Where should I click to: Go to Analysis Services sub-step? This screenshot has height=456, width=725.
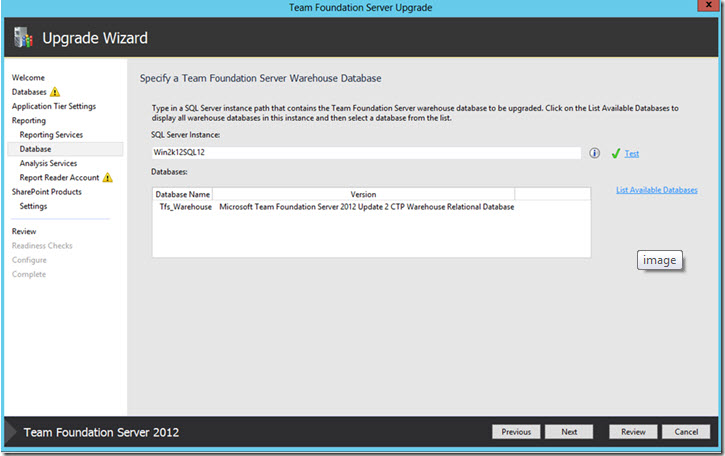point(48,163)
